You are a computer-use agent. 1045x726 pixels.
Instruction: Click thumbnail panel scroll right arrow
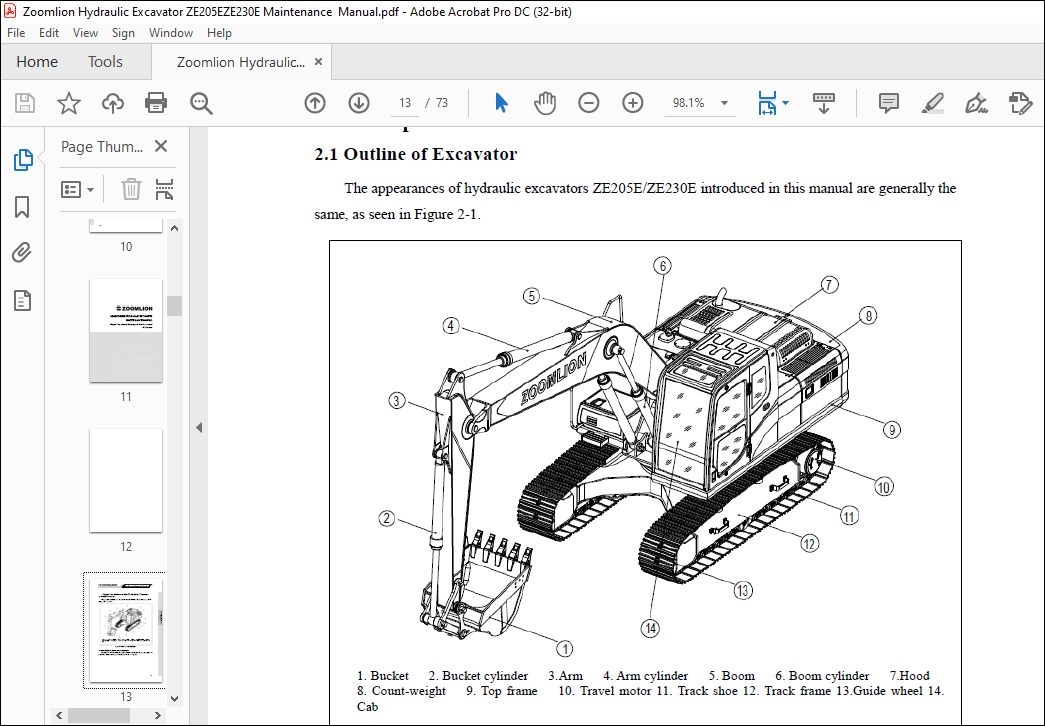[157, 715]
